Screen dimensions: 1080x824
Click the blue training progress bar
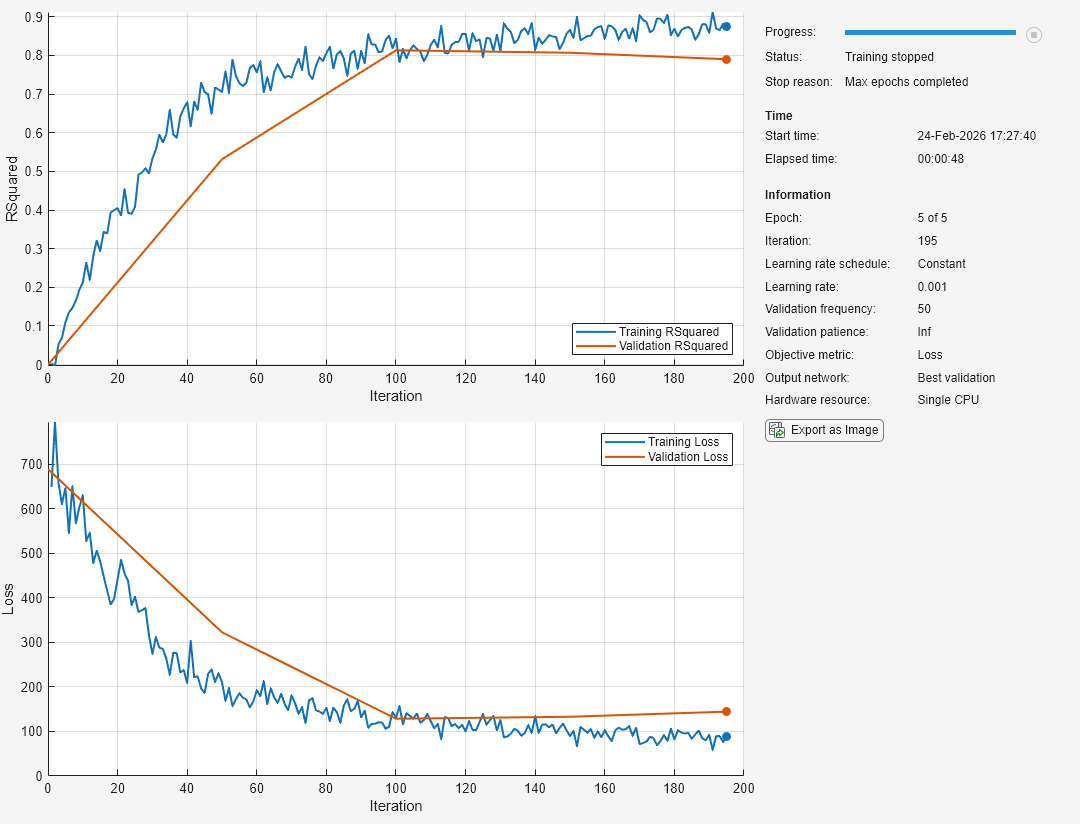(929, 33)
